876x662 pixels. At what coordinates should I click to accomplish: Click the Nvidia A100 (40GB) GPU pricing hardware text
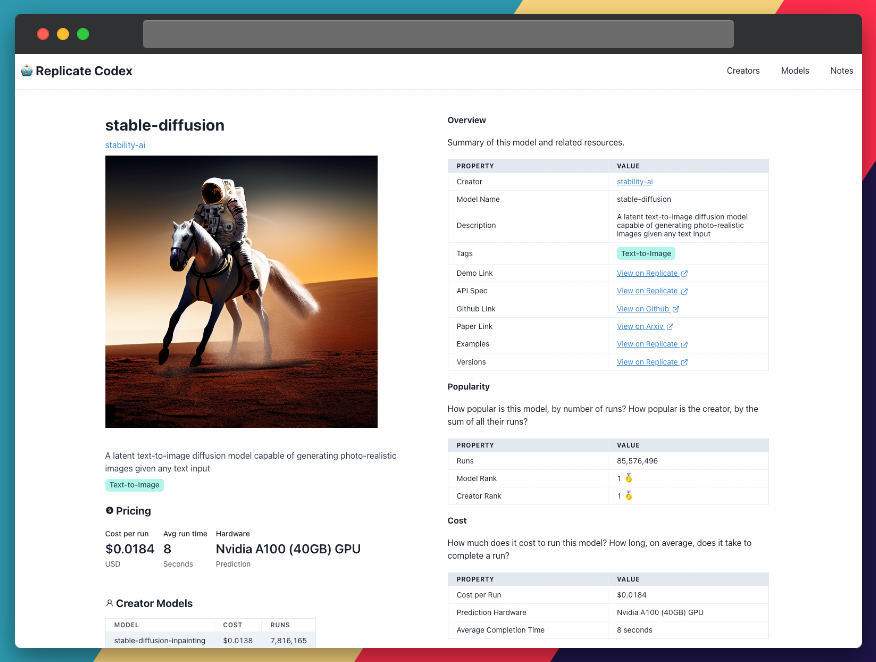tap(288, 549)
